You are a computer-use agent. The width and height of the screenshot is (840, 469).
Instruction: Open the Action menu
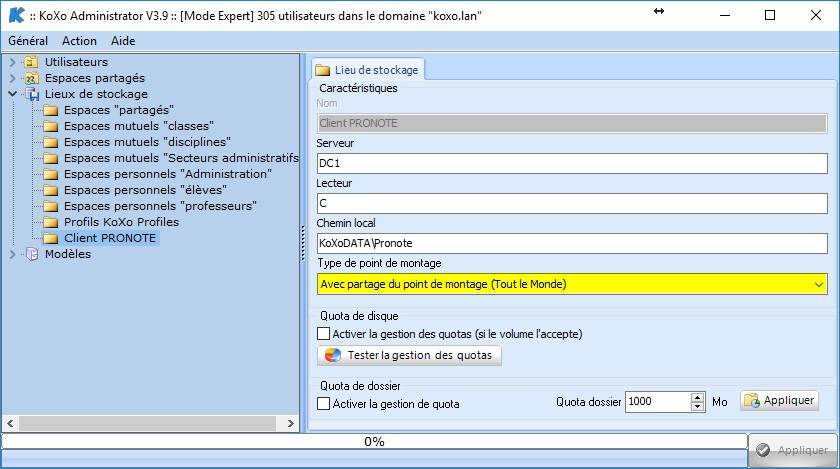(x=79, y=41)
